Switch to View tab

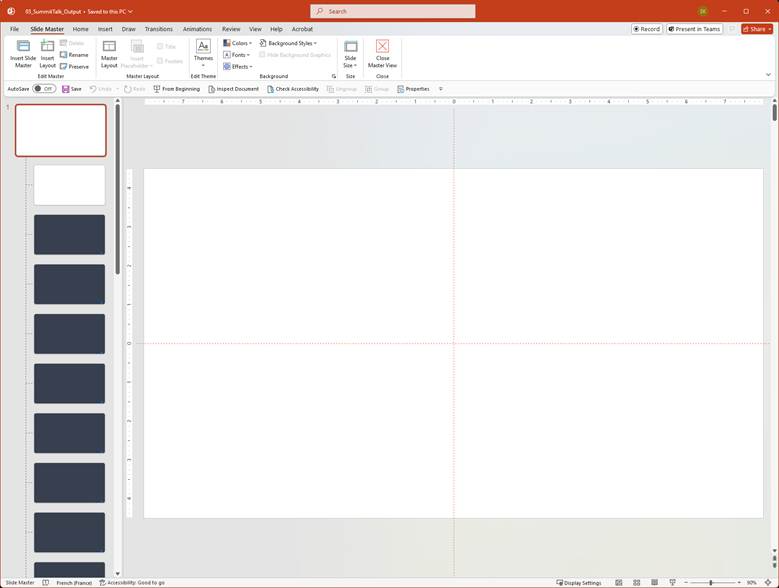coord(255,29)
